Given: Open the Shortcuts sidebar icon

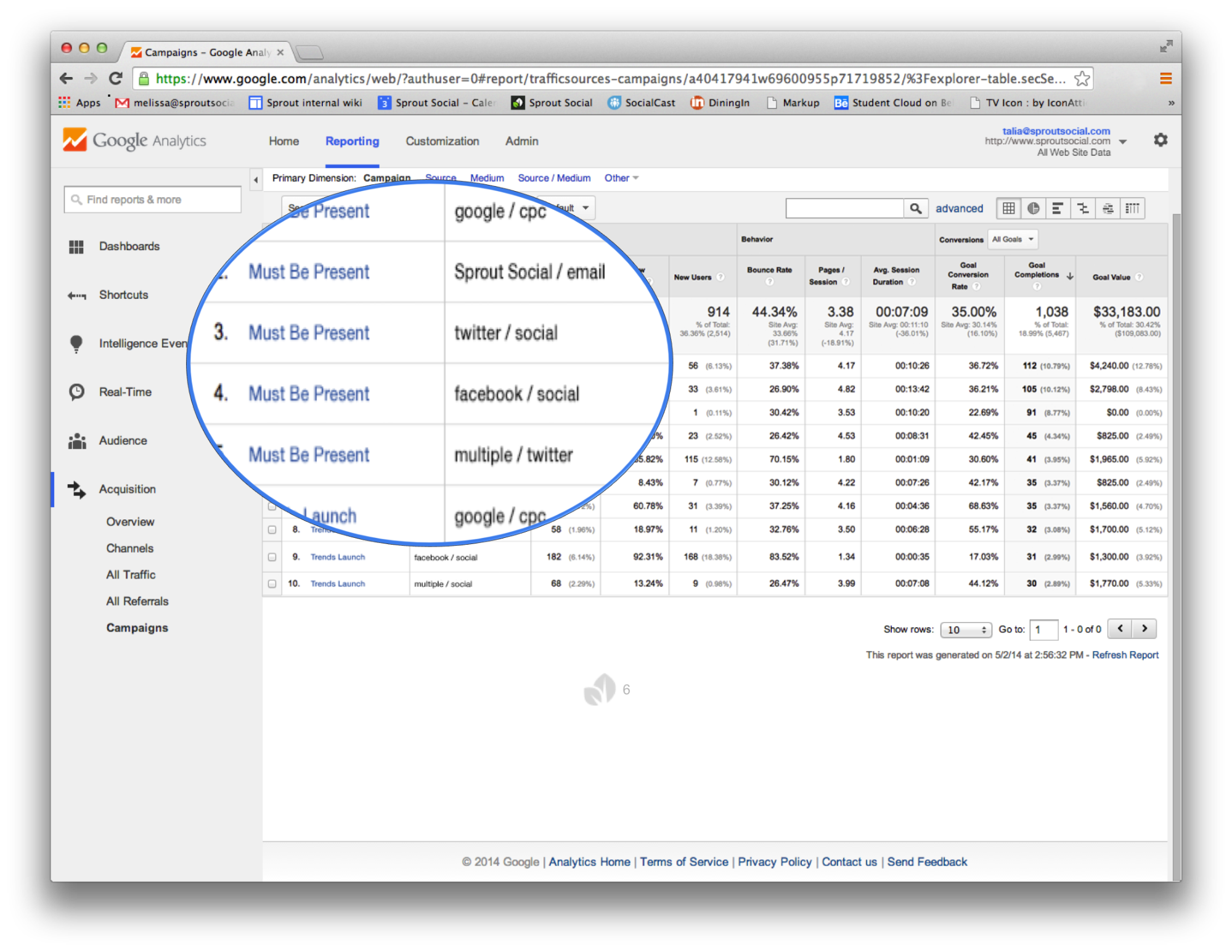Looking at the screenshot, I should click(76, 295).
